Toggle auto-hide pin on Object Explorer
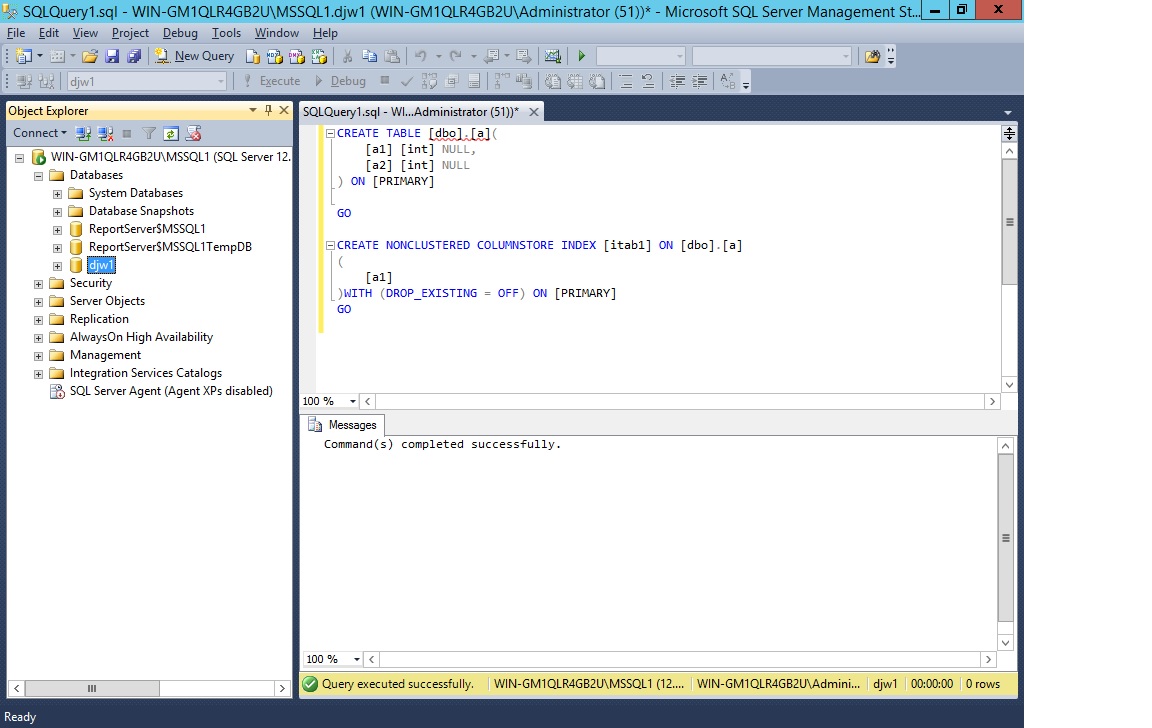This screenshot has height=728, width=1152. (x=268, y=110)
